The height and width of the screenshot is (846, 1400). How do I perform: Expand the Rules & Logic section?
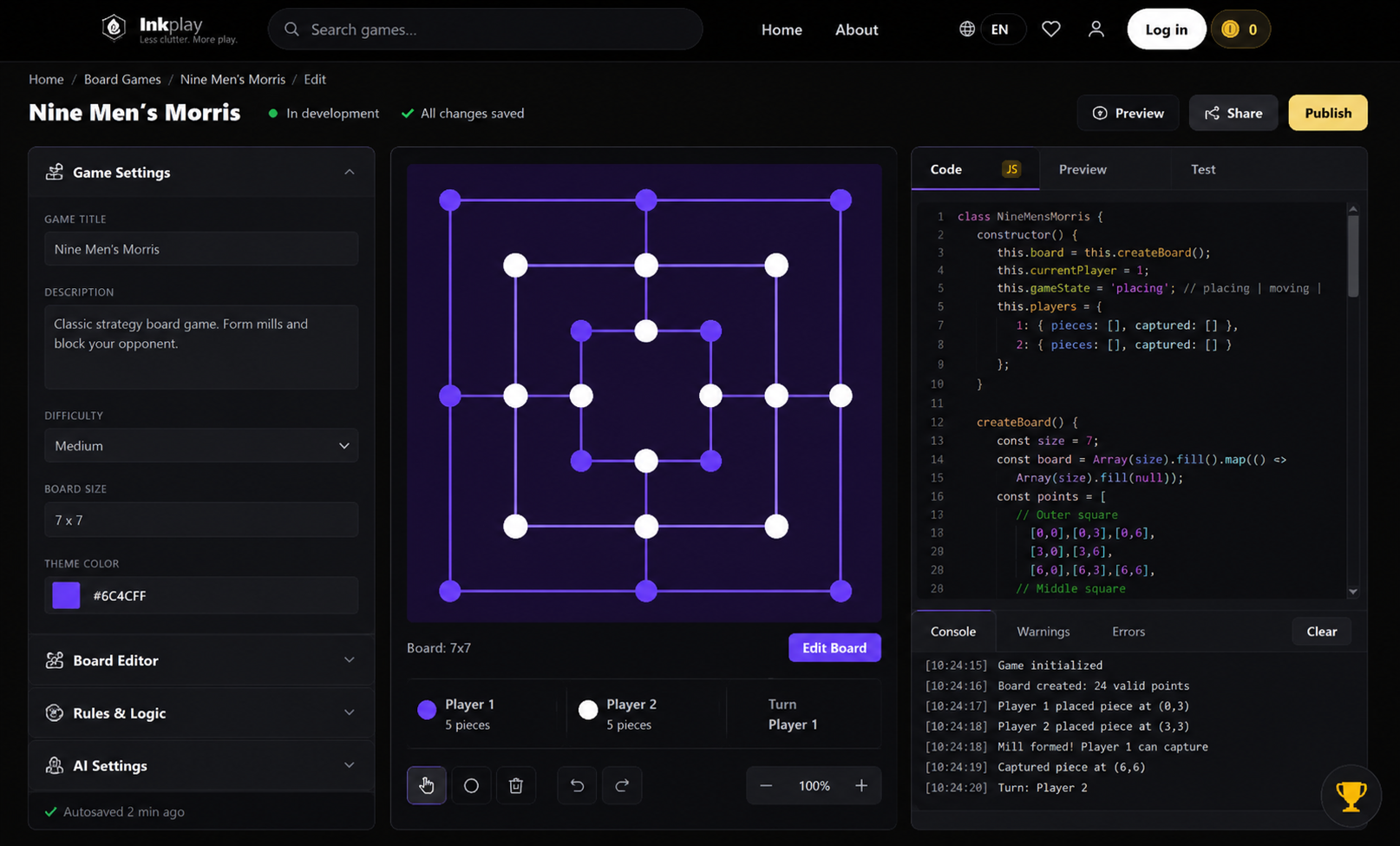350,712
